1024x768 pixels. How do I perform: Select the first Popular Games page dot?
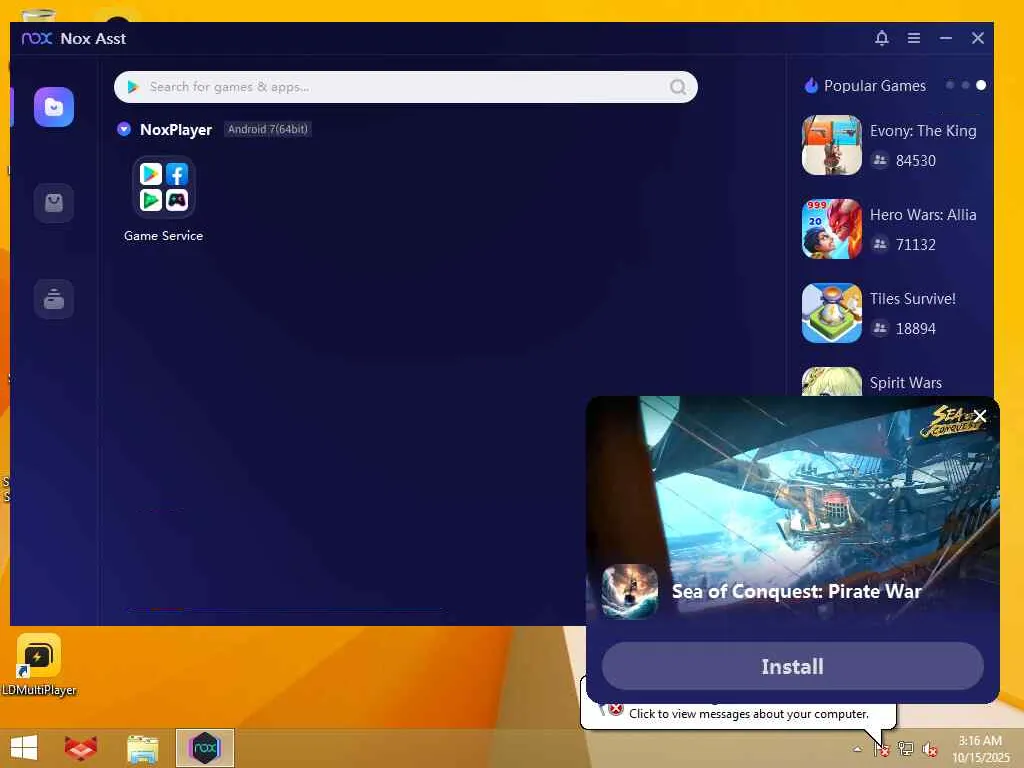click(950, 86)
